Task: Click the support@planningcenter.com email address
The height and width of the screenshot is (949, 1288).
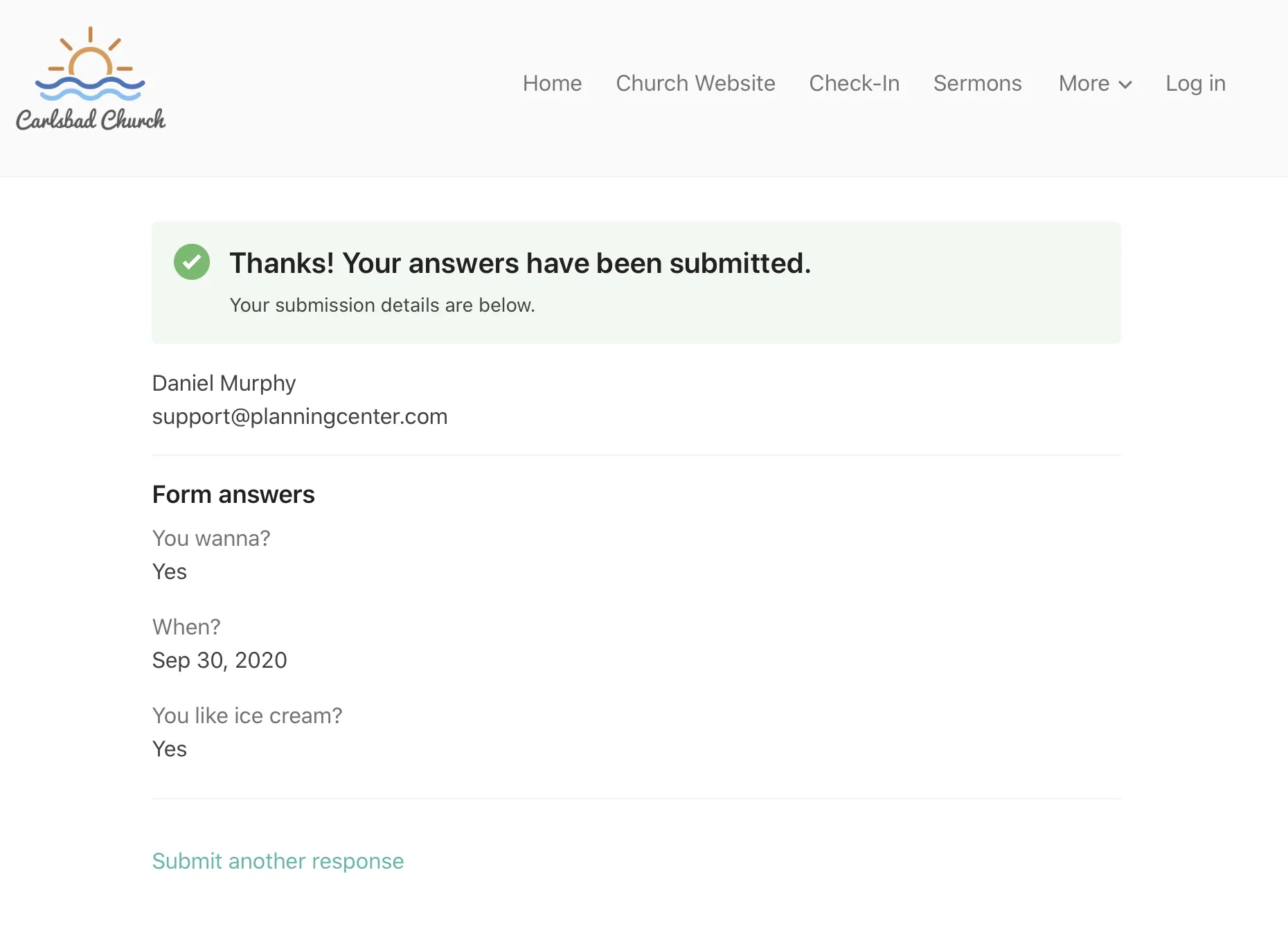Action: [x=300, y=416]
